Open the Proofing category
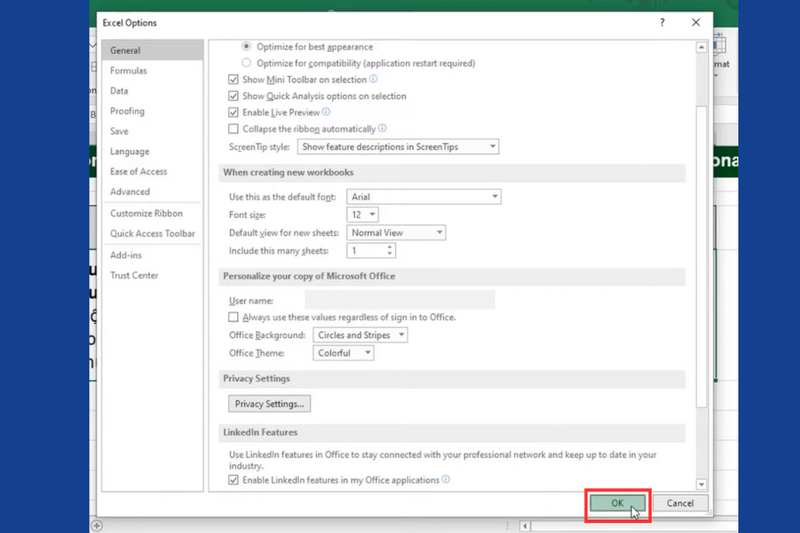This screenshot has height=533, width=800. tap(153, 111)
